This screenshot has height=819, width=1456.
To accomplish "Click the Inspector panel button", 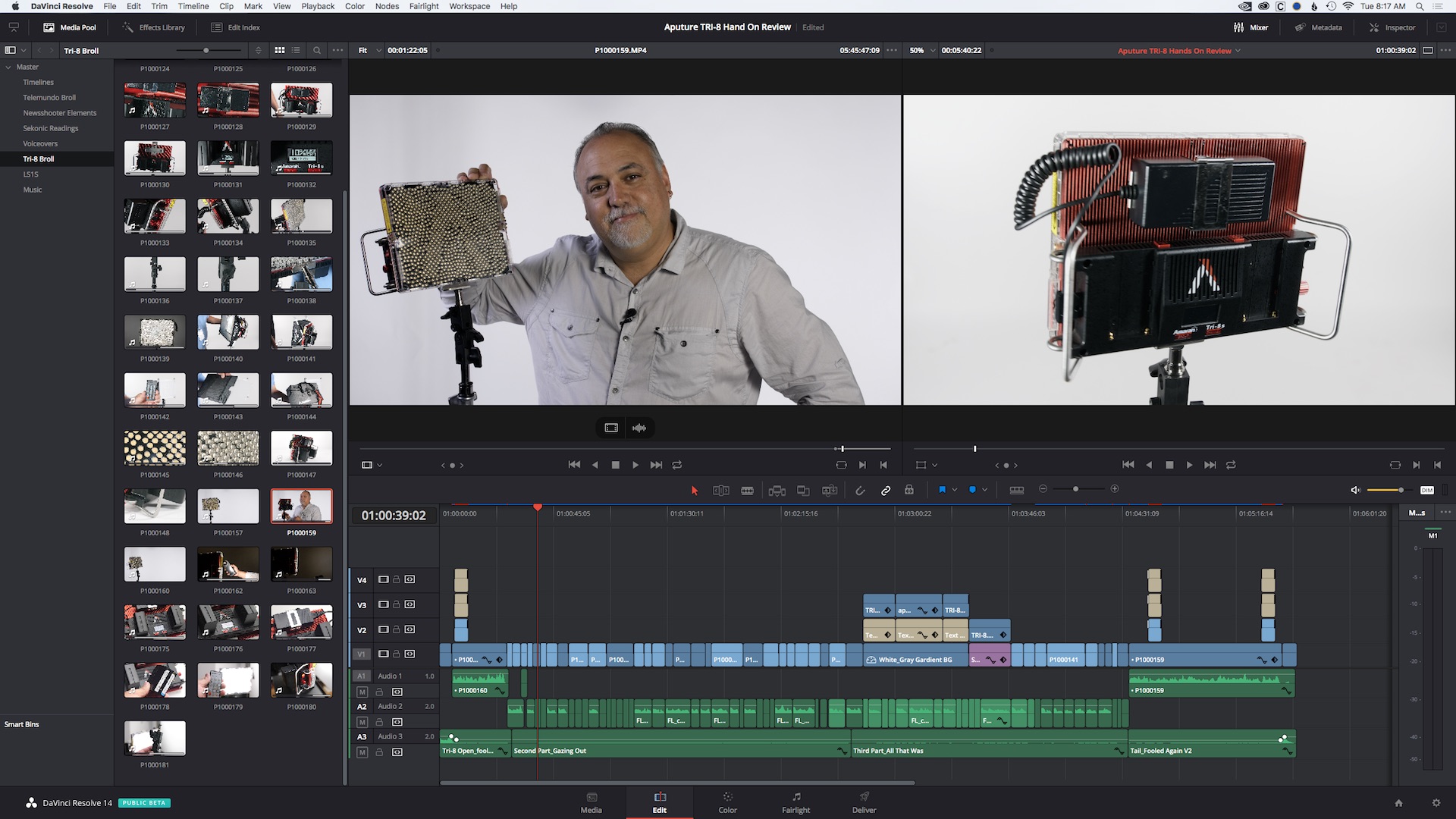I will [x=1393, y=27].
